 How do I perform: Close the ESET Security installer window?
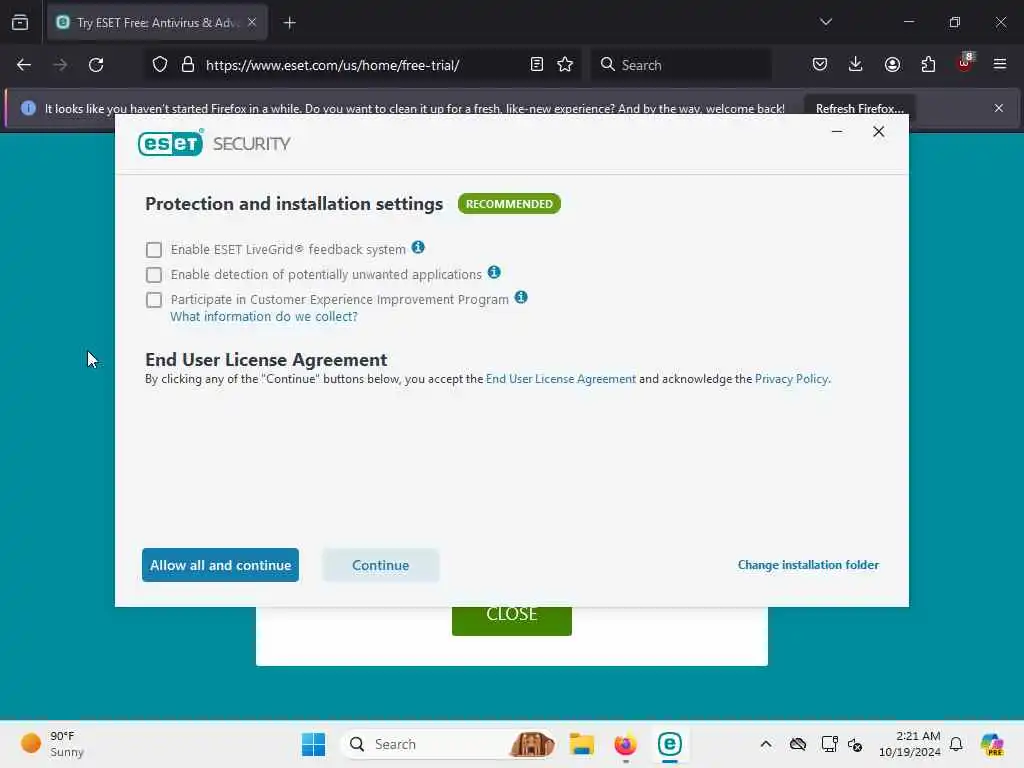pyautogui.click(x=878, y=132)
